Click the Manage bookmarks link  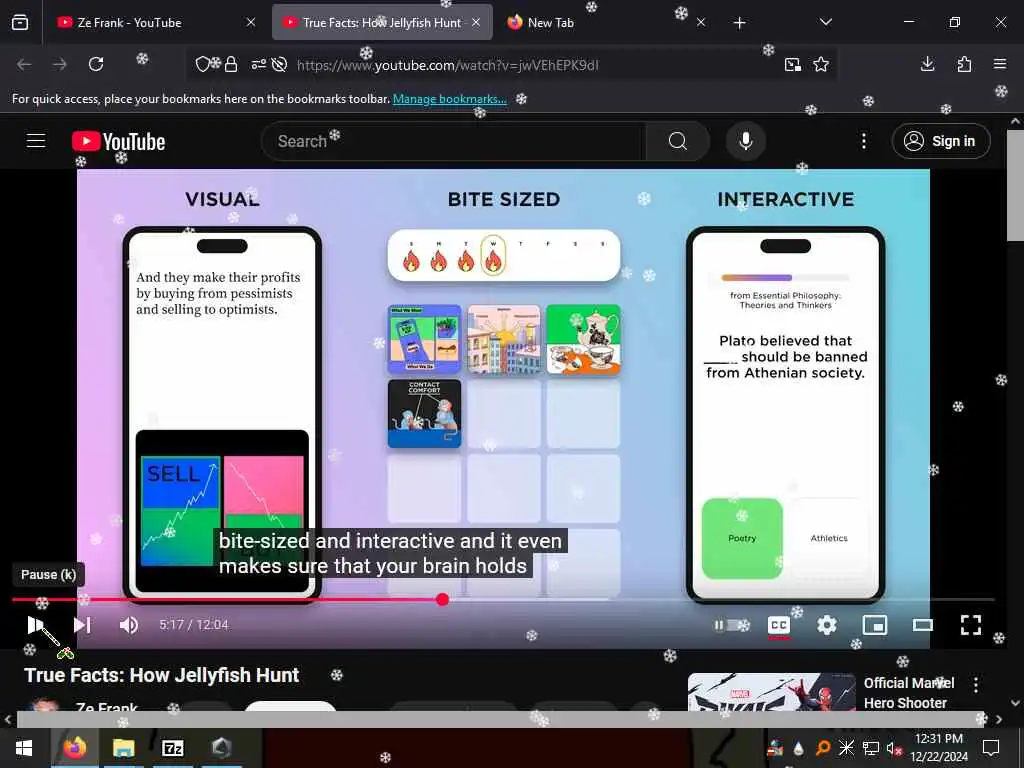449,99
